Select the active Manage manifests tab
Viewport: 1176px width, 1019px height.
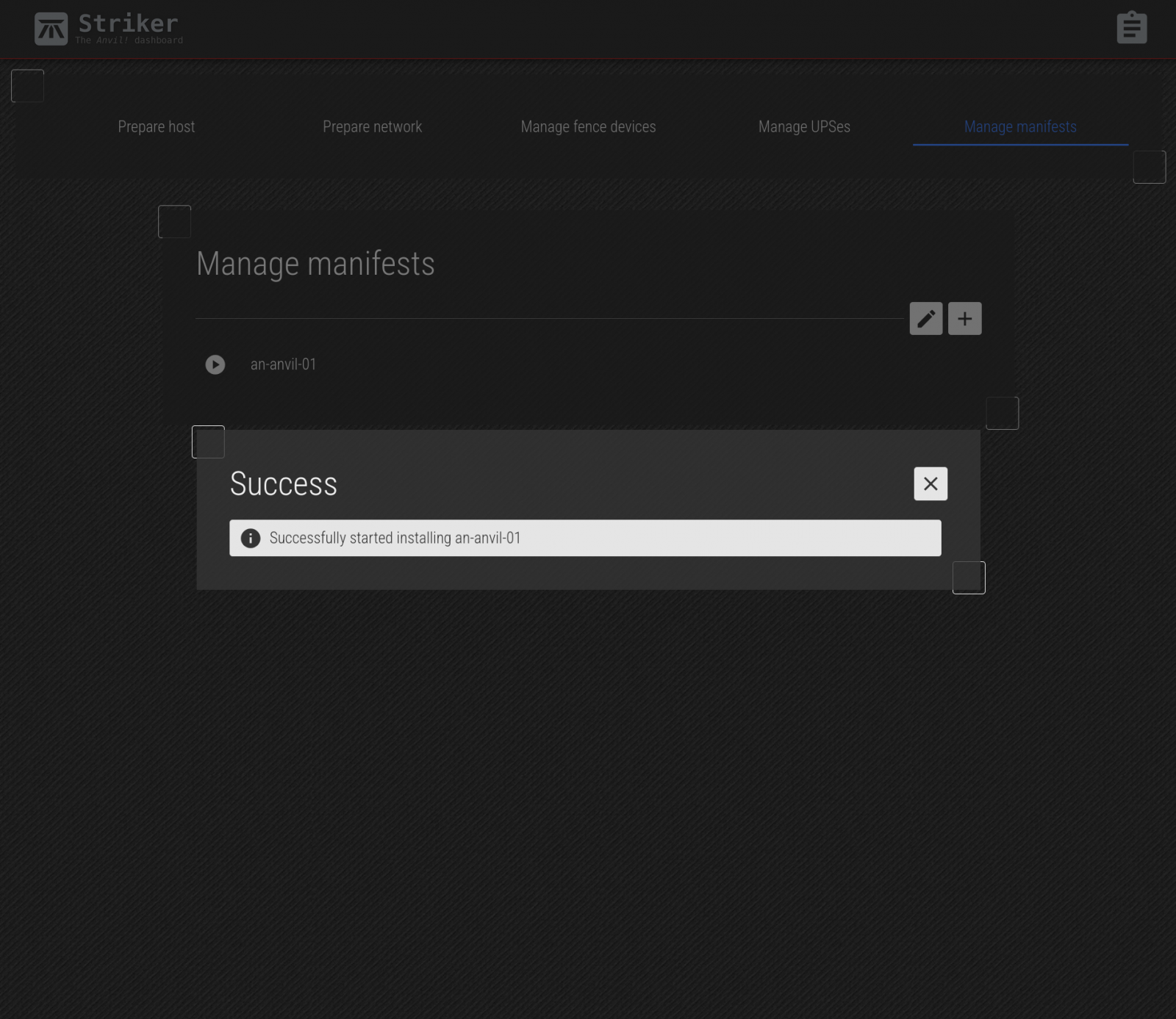(1019, 127)
